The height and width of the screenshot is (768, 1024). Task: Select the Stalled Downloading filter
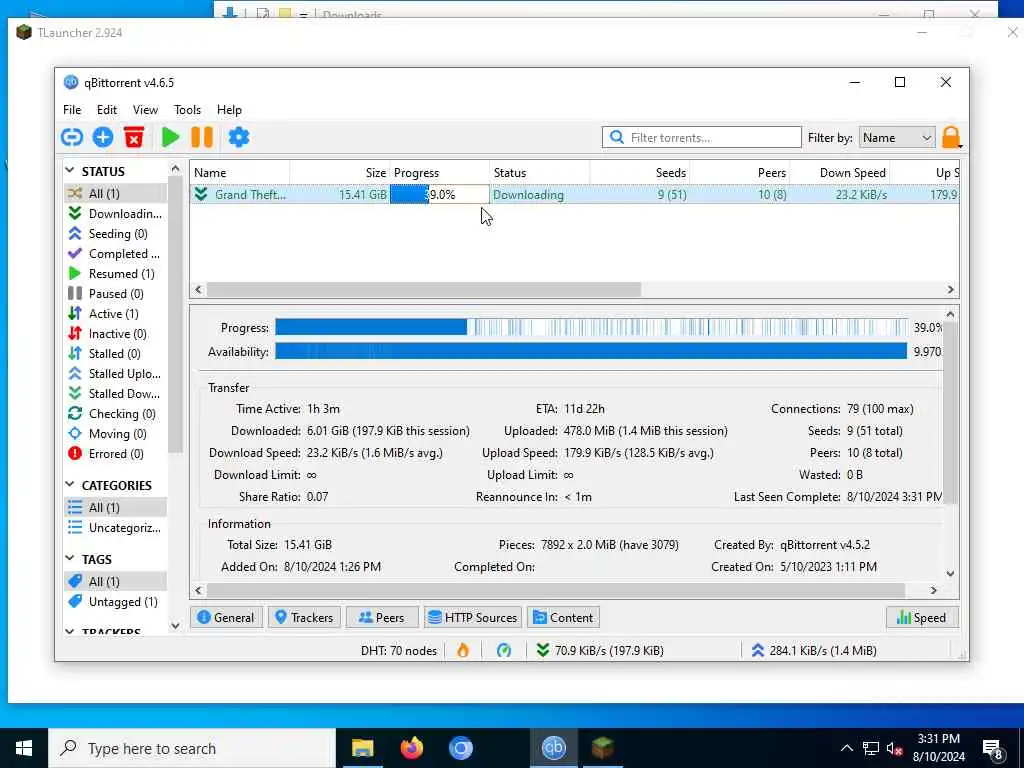coord(116,394)
